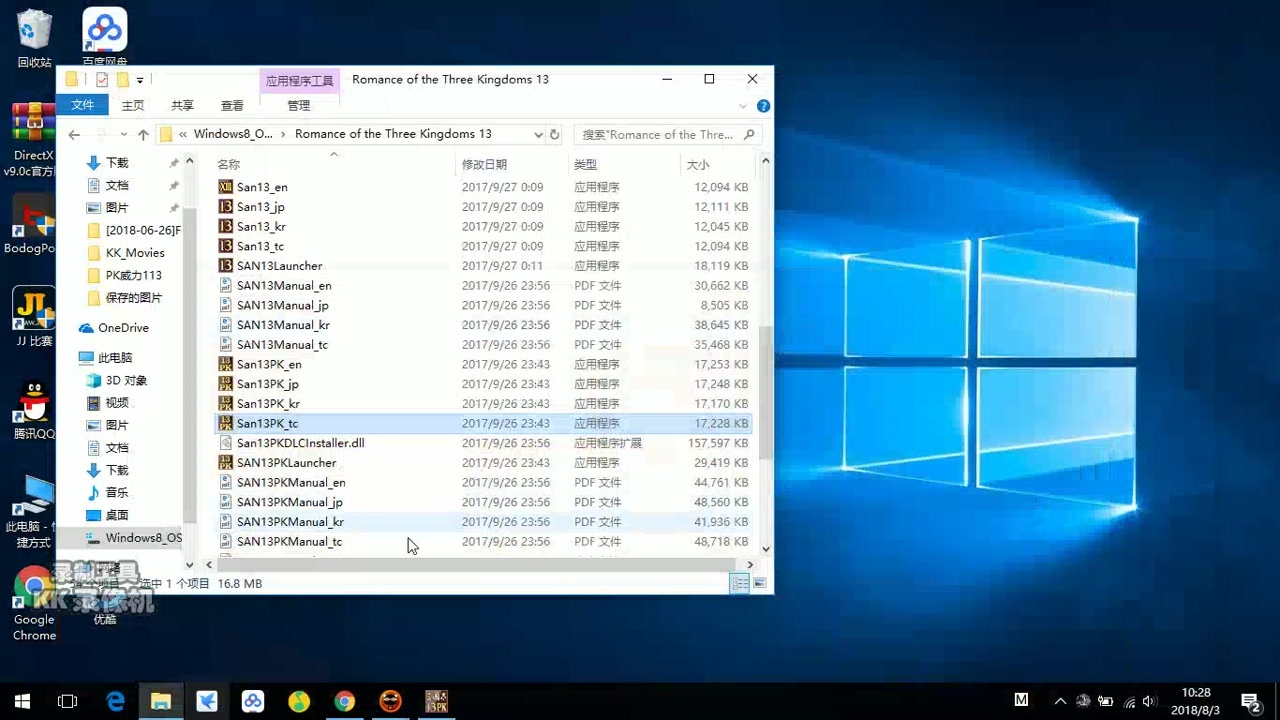
Task: Expand hidden system tray icons
Action: point(1060,701)
